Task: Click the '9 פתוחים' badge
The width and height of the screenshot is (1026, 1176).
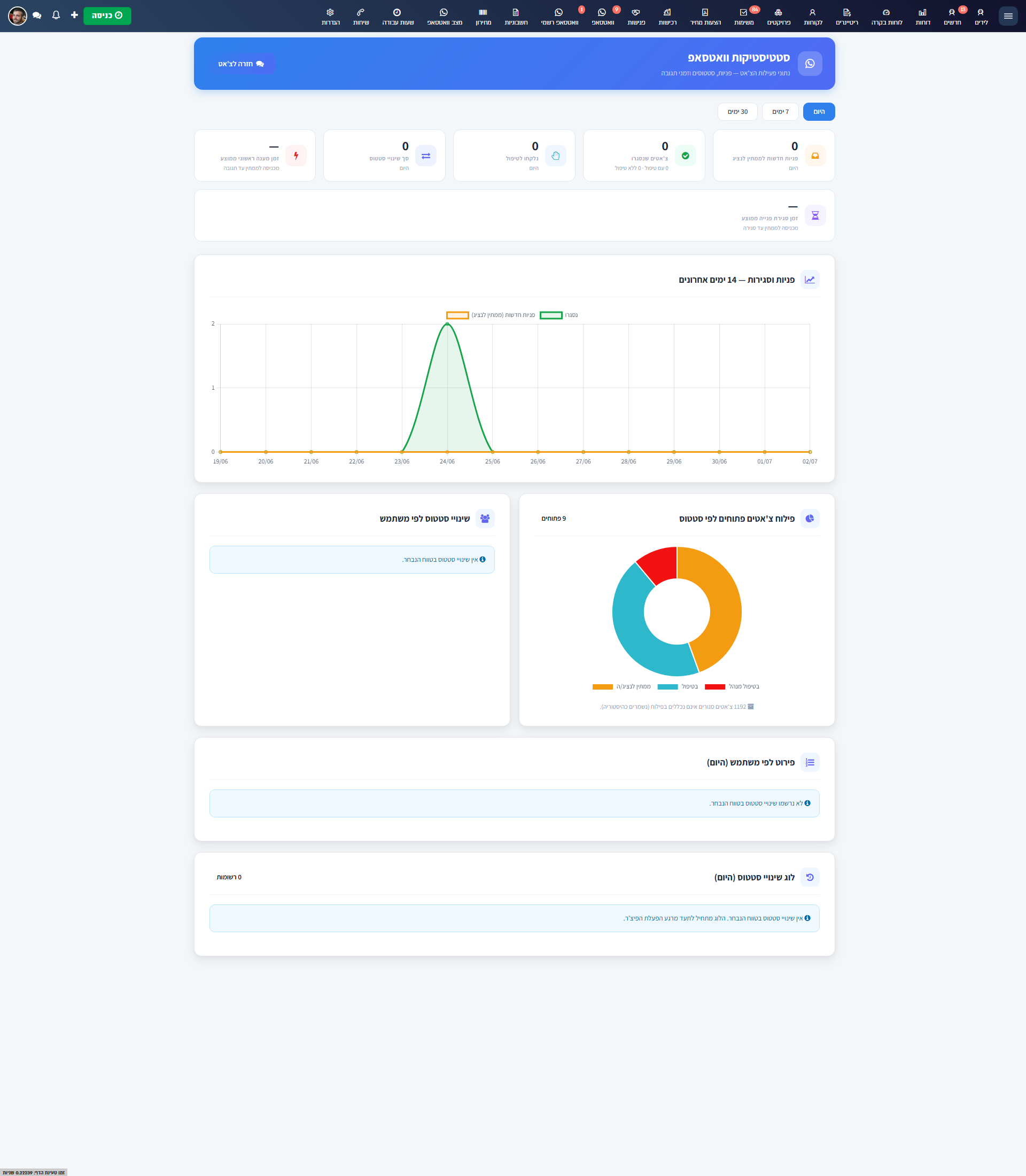Action: 554,519
